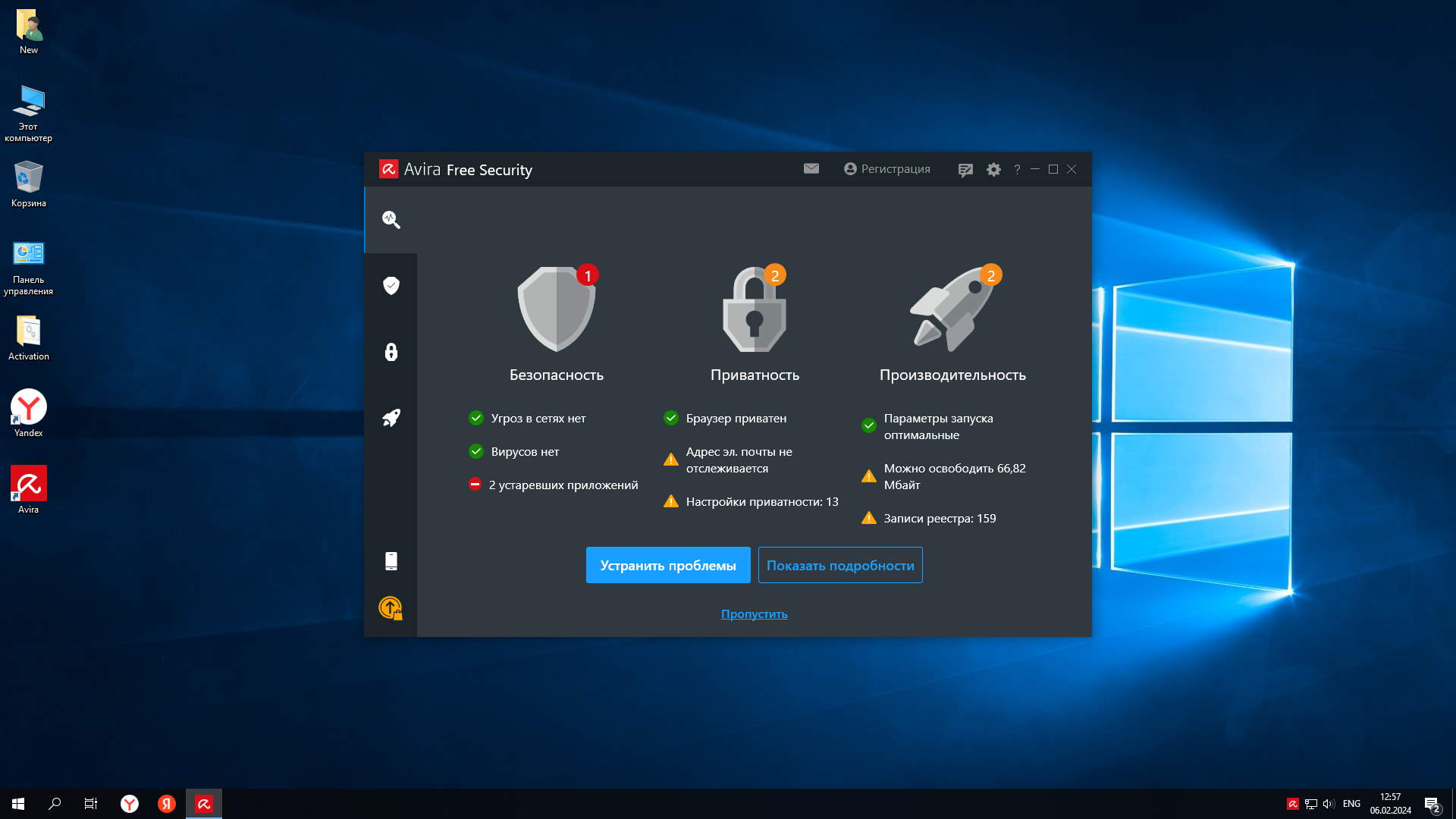The image size is (1456, 819).
Task: Click the Пропустить link
Action: coord(754,614)
